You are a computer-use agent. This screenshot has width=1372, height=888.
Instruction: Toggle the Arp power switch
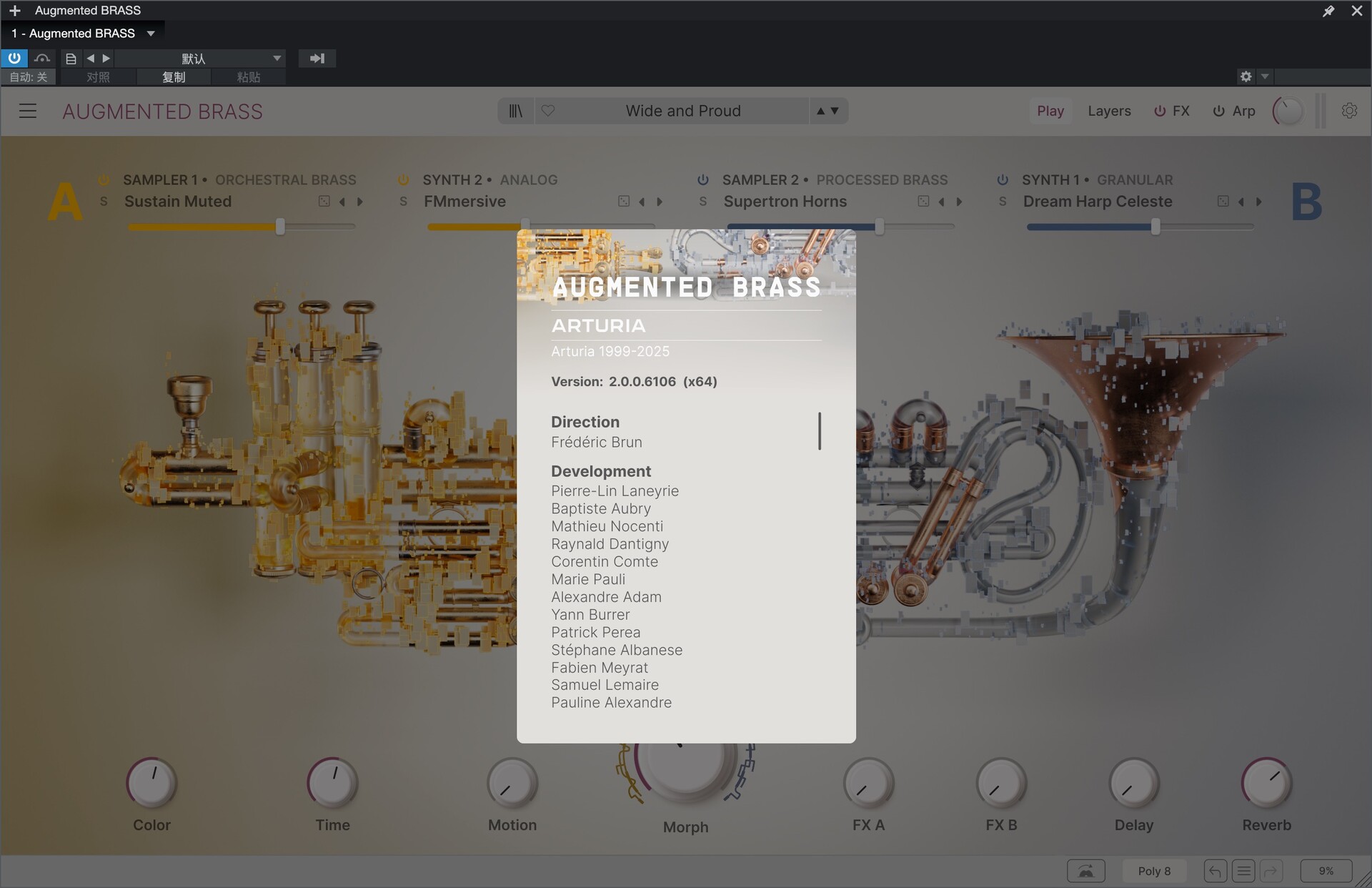pyautogui.click(x=1219, y=111)
